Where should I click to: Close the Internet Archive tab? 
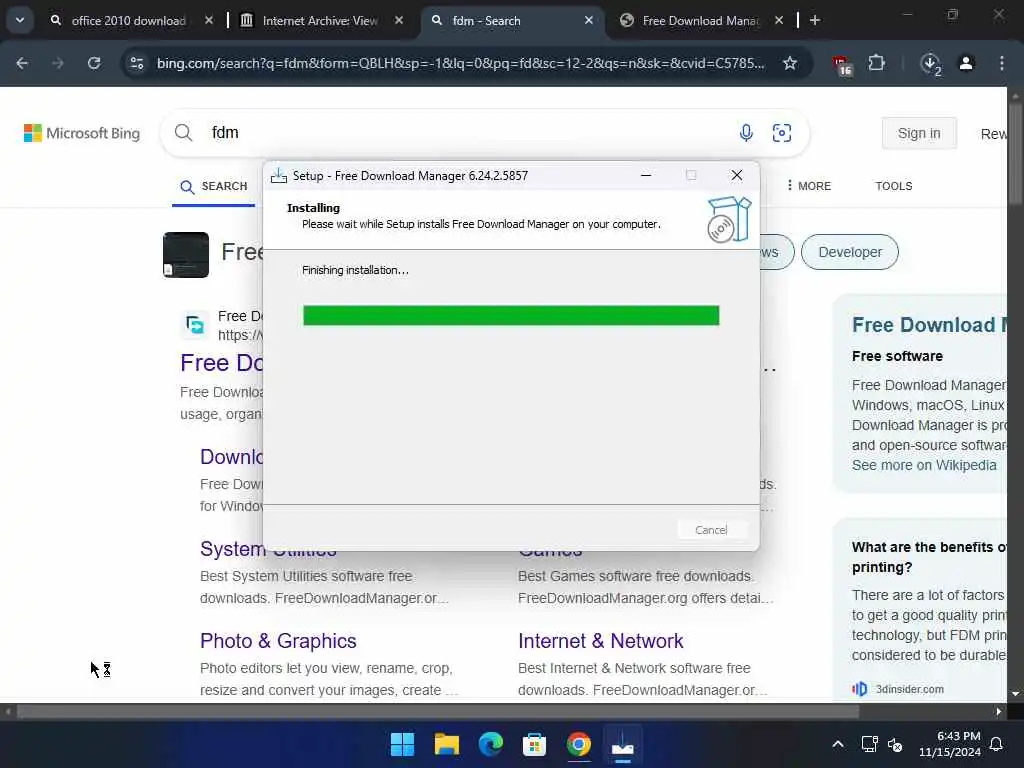point(399,20)
